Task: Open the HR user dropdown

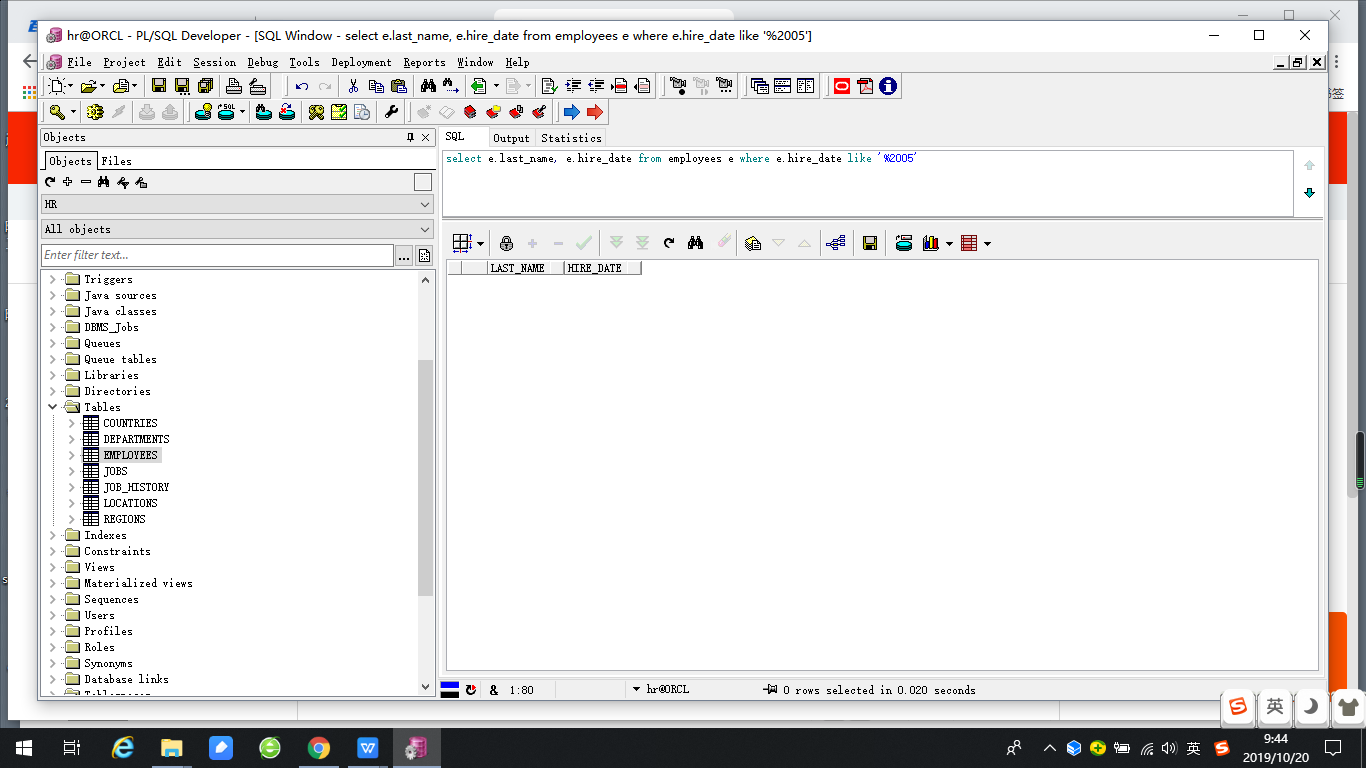Action: (237, 204)
